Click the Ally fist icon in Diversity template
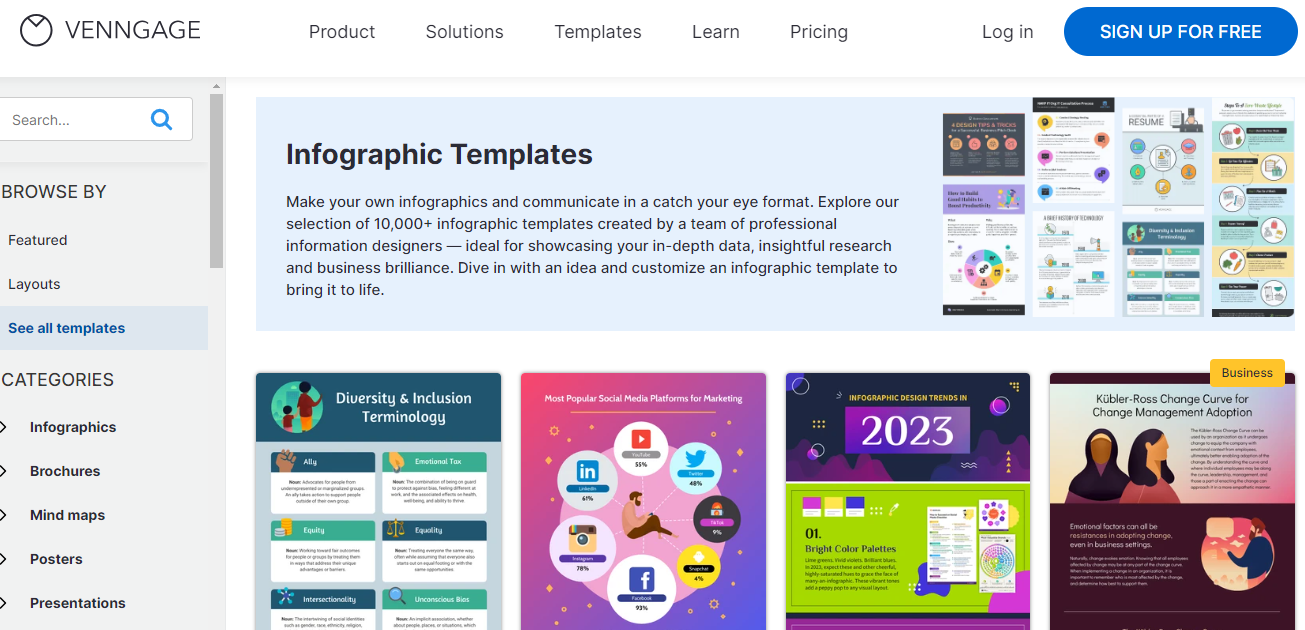The height and width of the screenshot is (630, 1305). [286, 461]
